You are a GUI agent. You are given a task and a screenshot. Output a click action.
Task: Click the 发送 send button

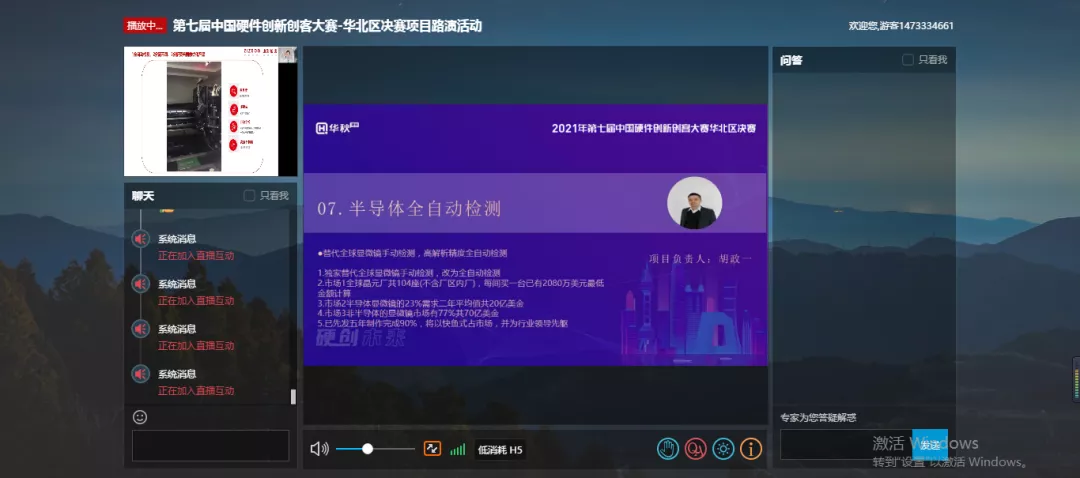(x=930, y=444)
